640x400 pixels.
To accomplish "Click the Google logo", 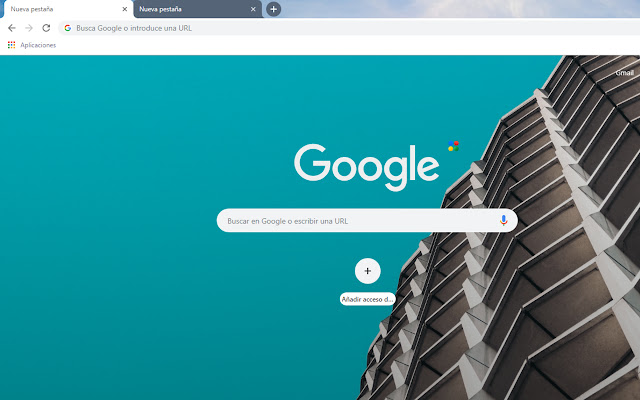I will (x=367, y=167).
